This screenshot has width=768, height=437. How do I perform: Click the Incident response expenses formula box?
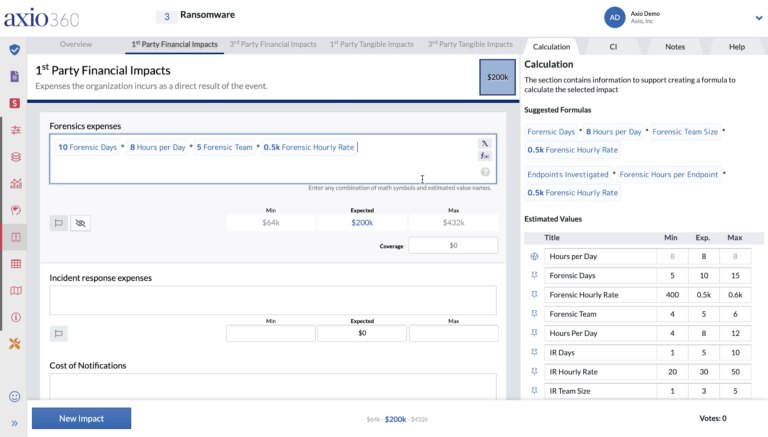(x=273, y=300)
